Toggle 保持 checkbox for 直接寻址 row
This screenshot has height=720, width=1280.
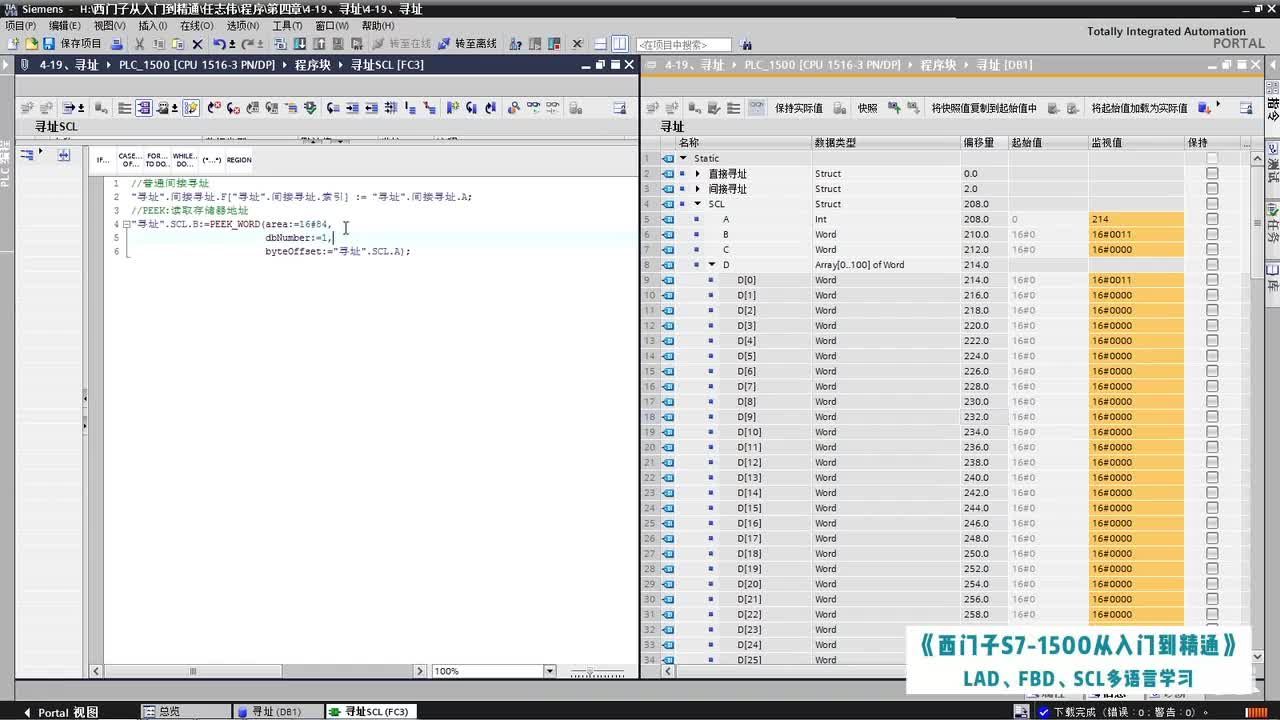coord(1212,173)
